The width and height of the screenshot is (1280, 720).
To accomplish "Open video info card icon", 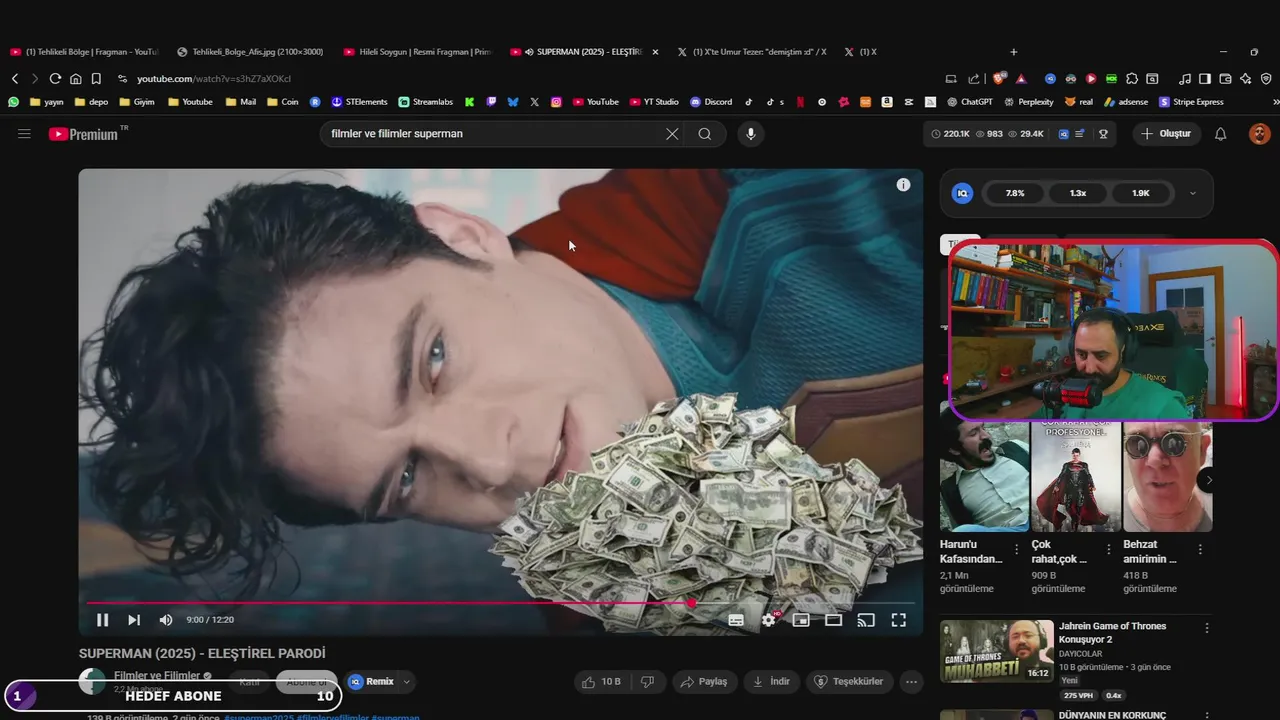I will 903,185.
